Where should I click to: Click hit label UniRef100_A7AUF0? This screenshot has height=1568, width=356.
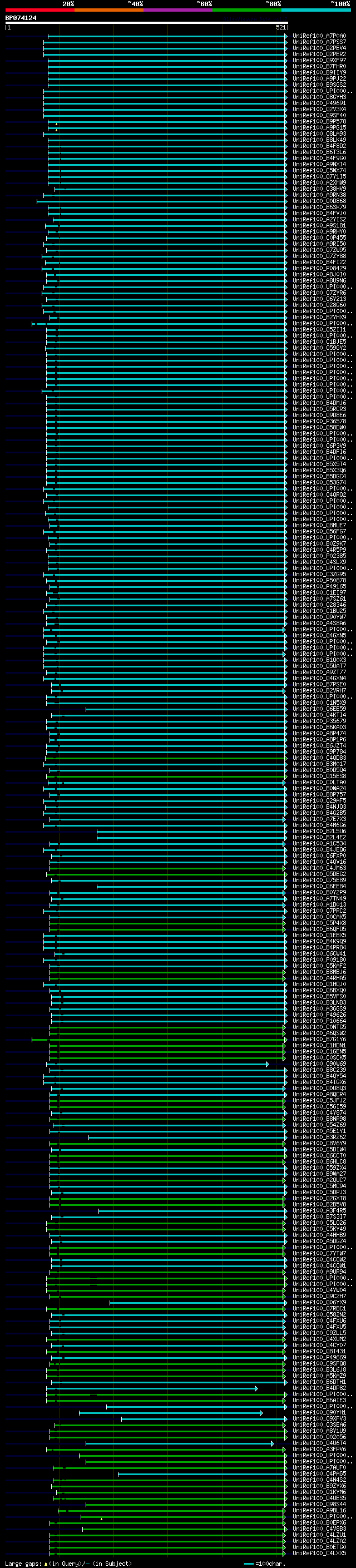point(319,1467)
